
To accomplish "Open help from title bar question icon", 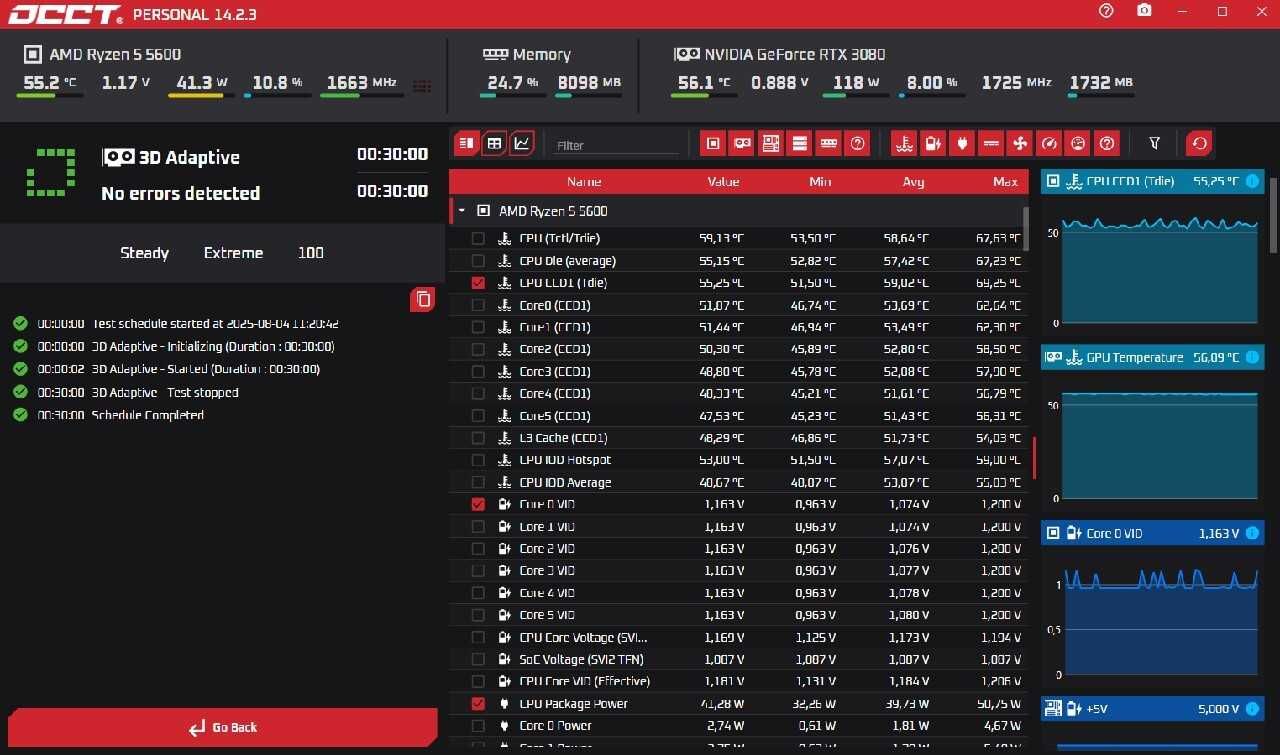I will (x=1106, y=11).
